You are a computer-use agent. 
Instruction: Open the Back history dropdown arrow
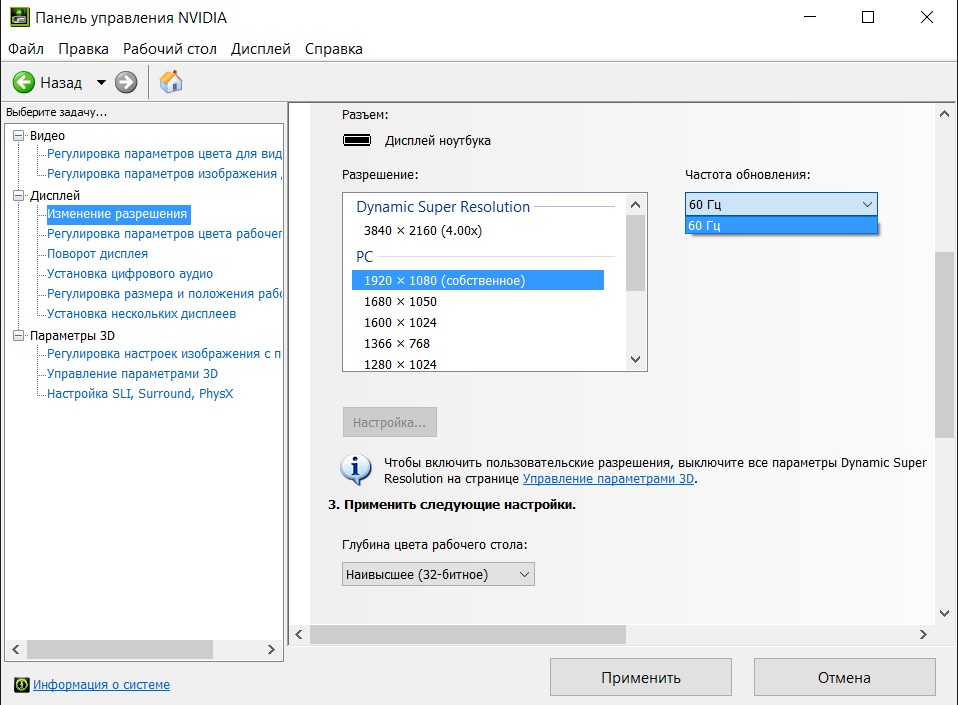point(101,82)
